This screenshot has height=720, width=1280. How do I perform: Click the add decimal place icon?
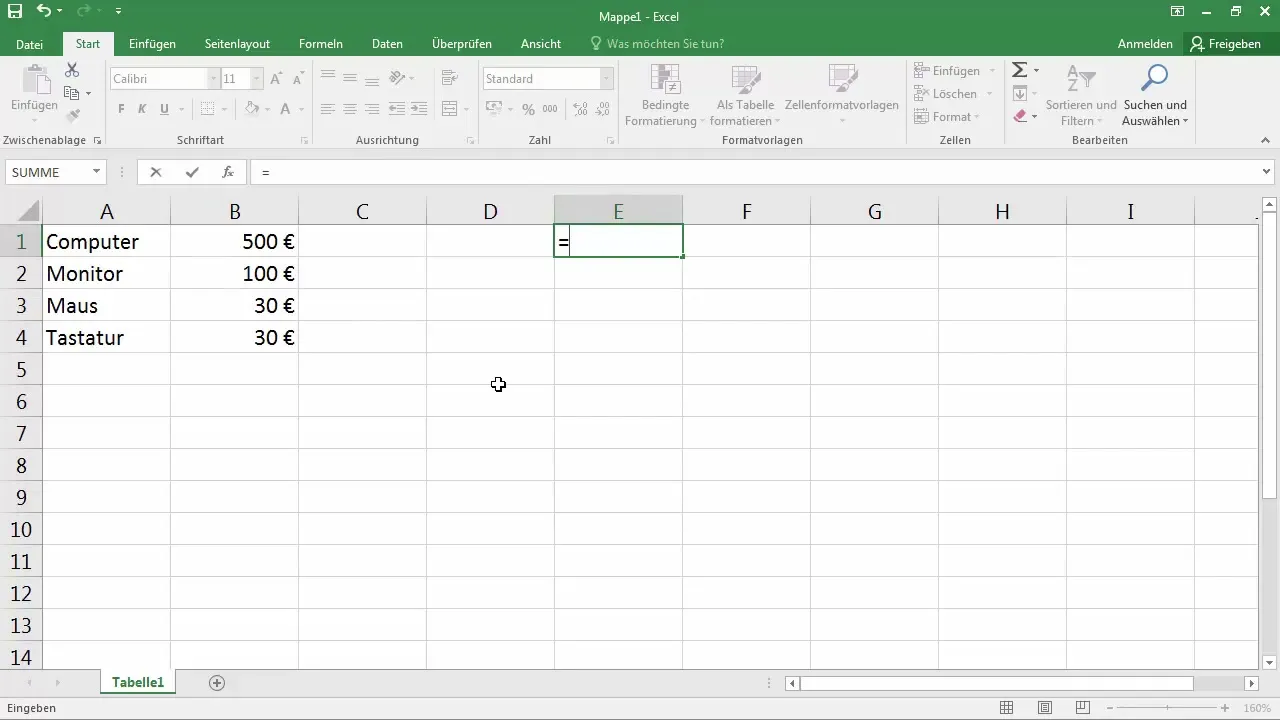pyautogui.click(x=579, y=109)
